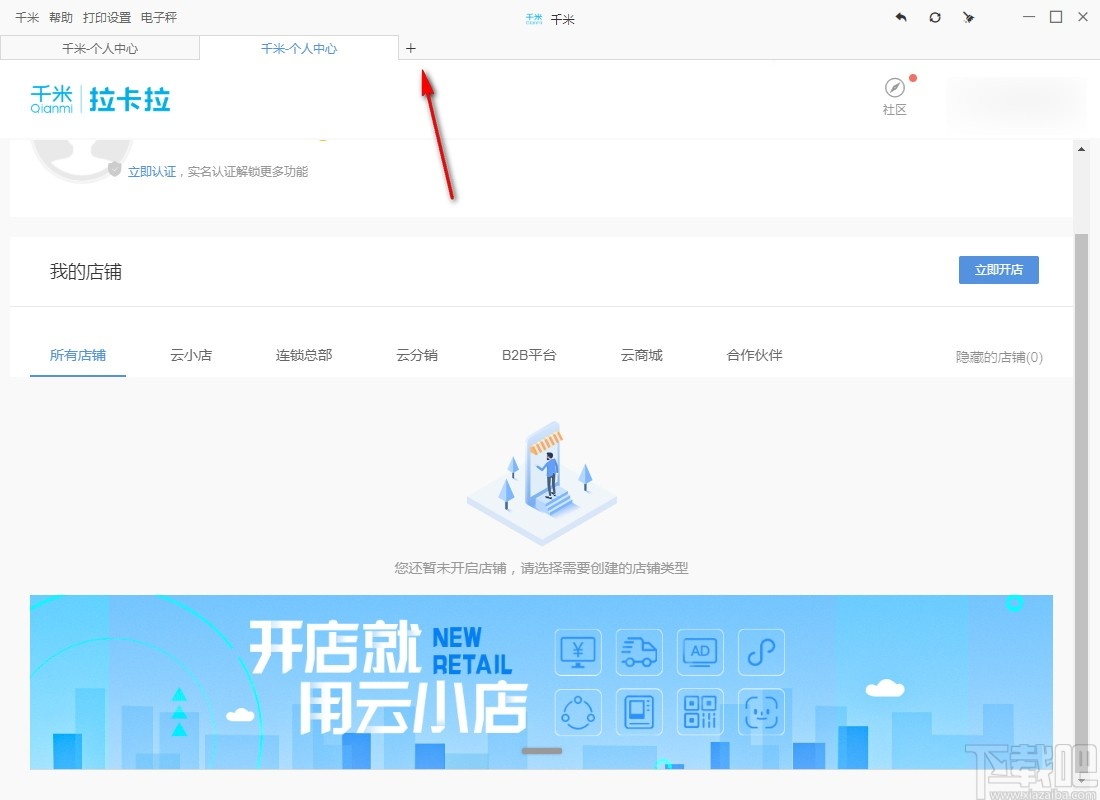
Task: Click the back navigation arrow icon
Action: pyautogui.click(x=901, y=17)
